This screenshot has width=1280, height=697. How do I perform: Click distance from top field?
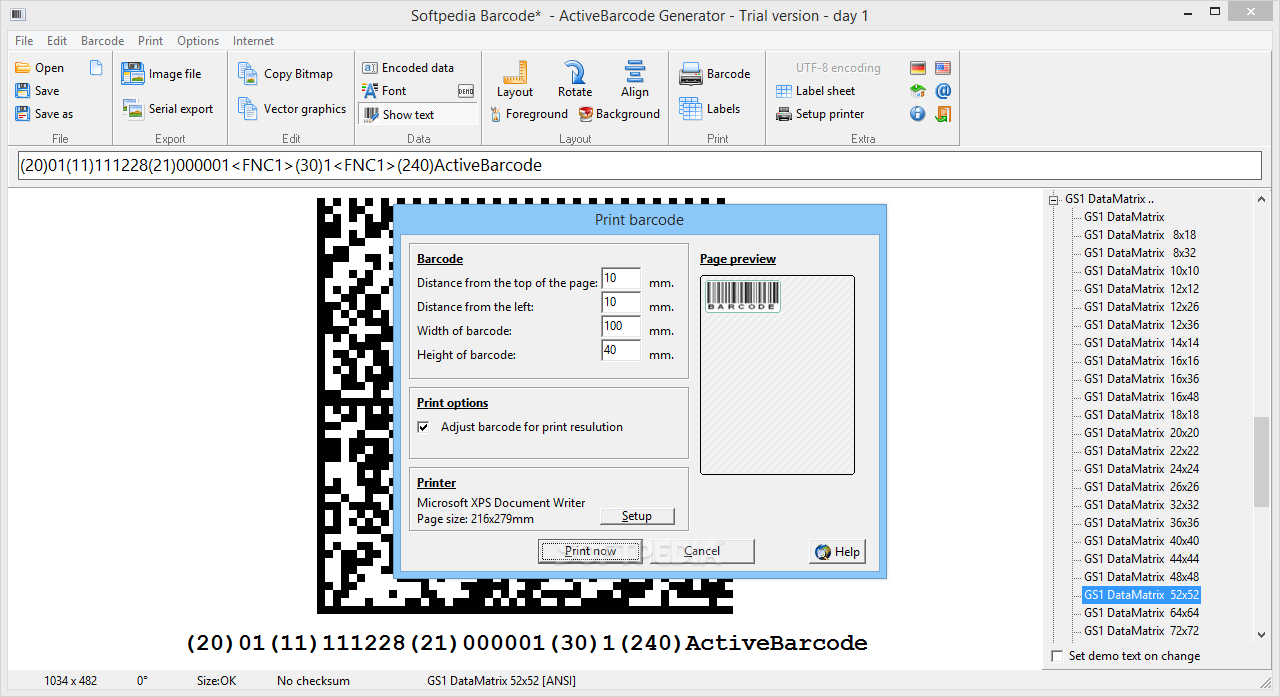(x=621, y=279)
